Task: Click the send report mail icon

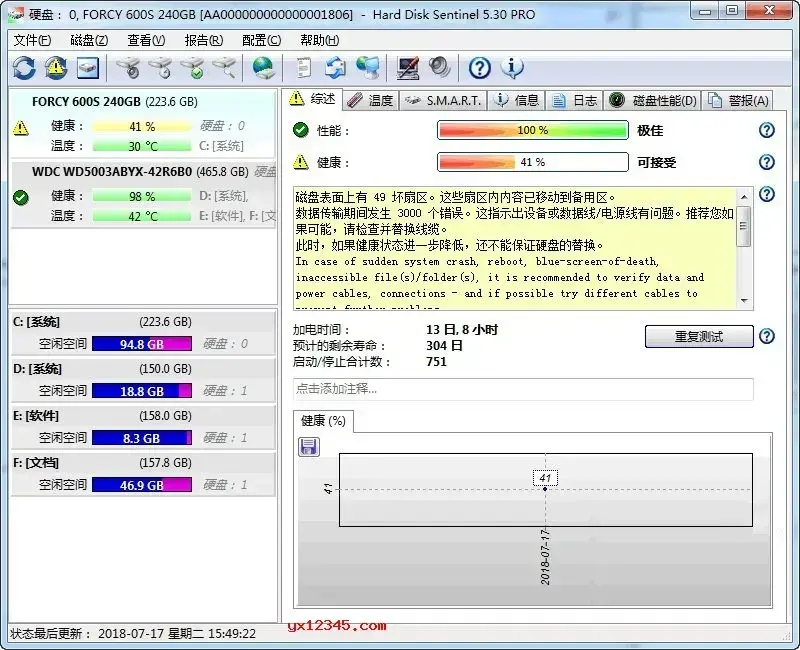Action: 335,68
